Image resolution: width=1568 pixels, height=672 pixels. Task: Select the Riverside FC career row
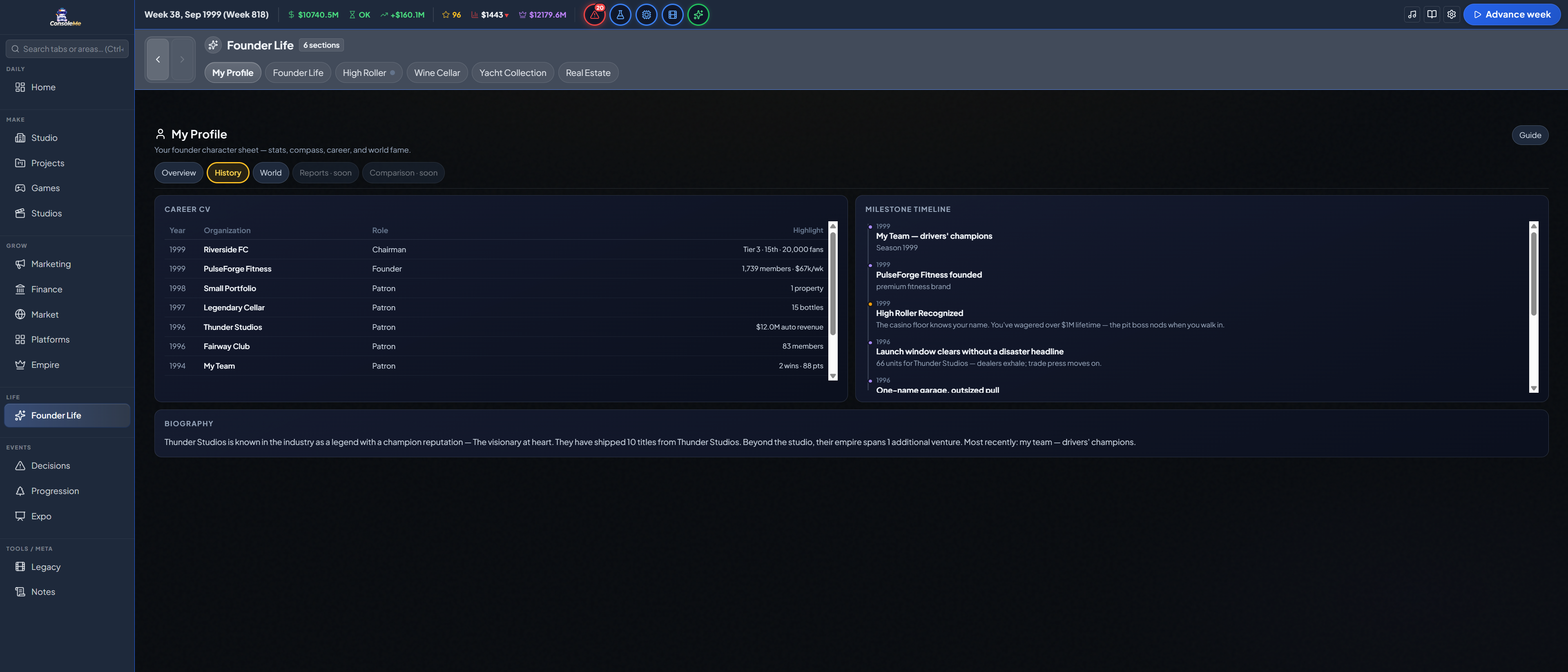tap(496, 249)
